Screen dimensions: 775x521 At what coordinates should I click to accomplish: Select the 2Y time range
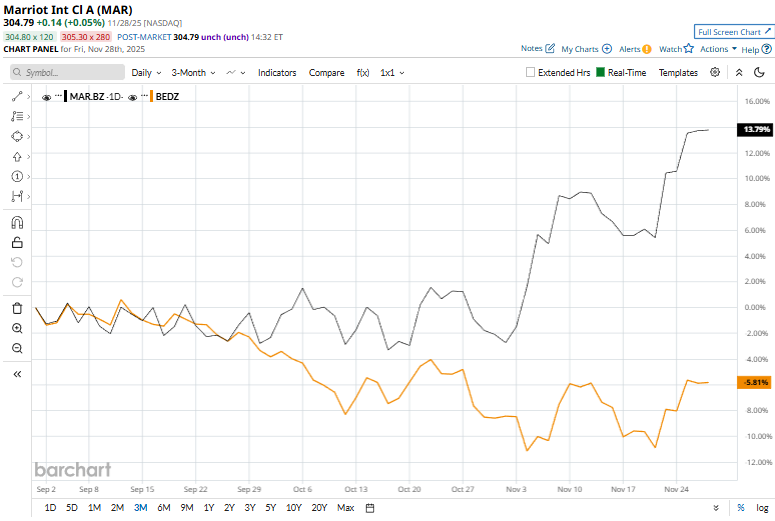tap(229, 508)
